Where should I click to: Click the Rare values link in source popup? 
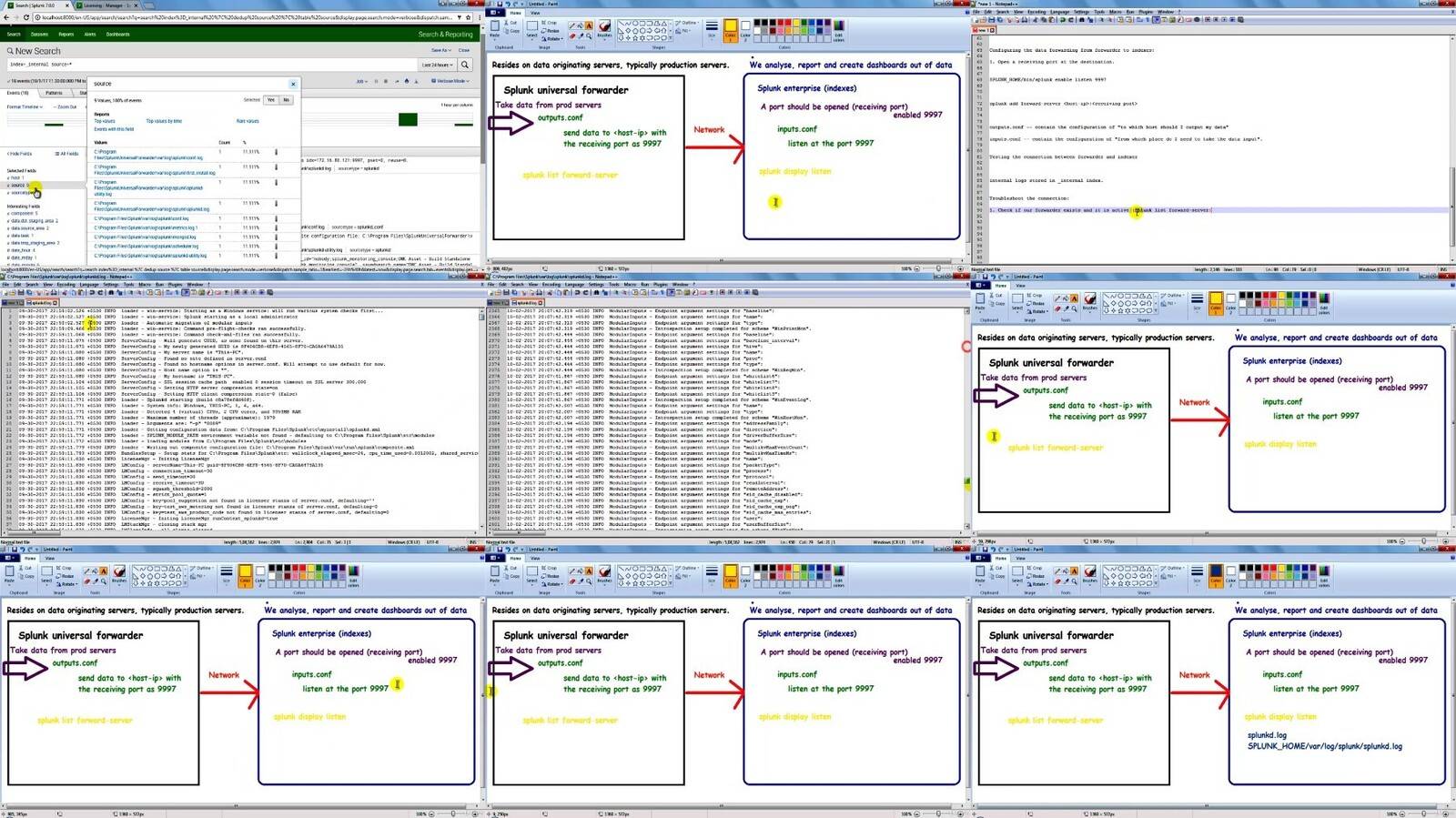click(248, 121)
